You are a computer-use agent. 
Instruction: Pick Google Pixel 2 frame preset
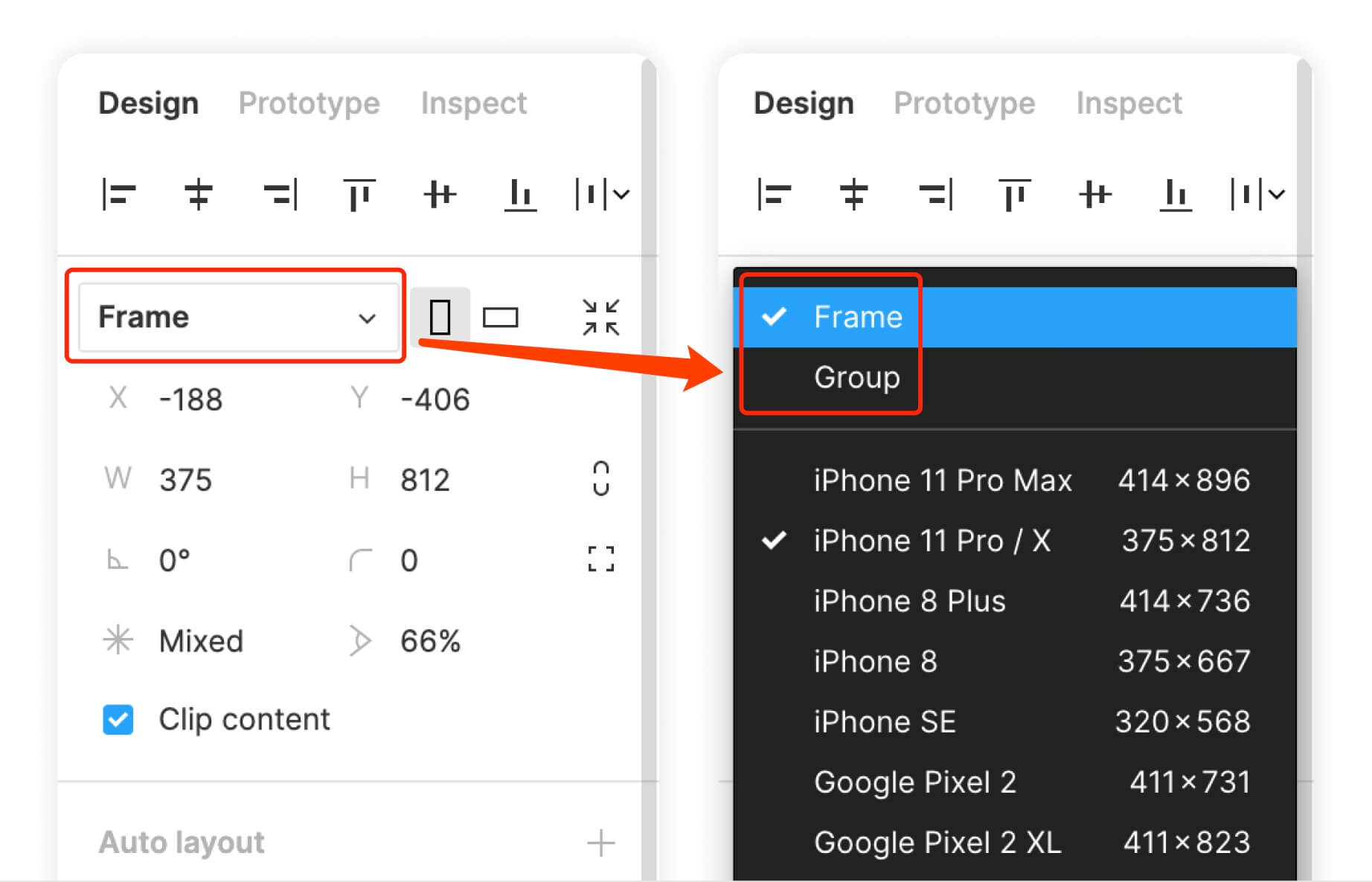(x=914, y=782)
